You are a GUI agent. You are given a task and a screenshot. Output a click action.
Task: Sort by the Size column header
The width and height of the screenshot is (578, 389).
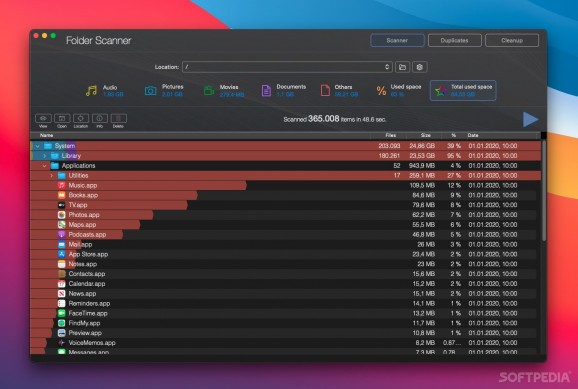(x=426, y=135)
